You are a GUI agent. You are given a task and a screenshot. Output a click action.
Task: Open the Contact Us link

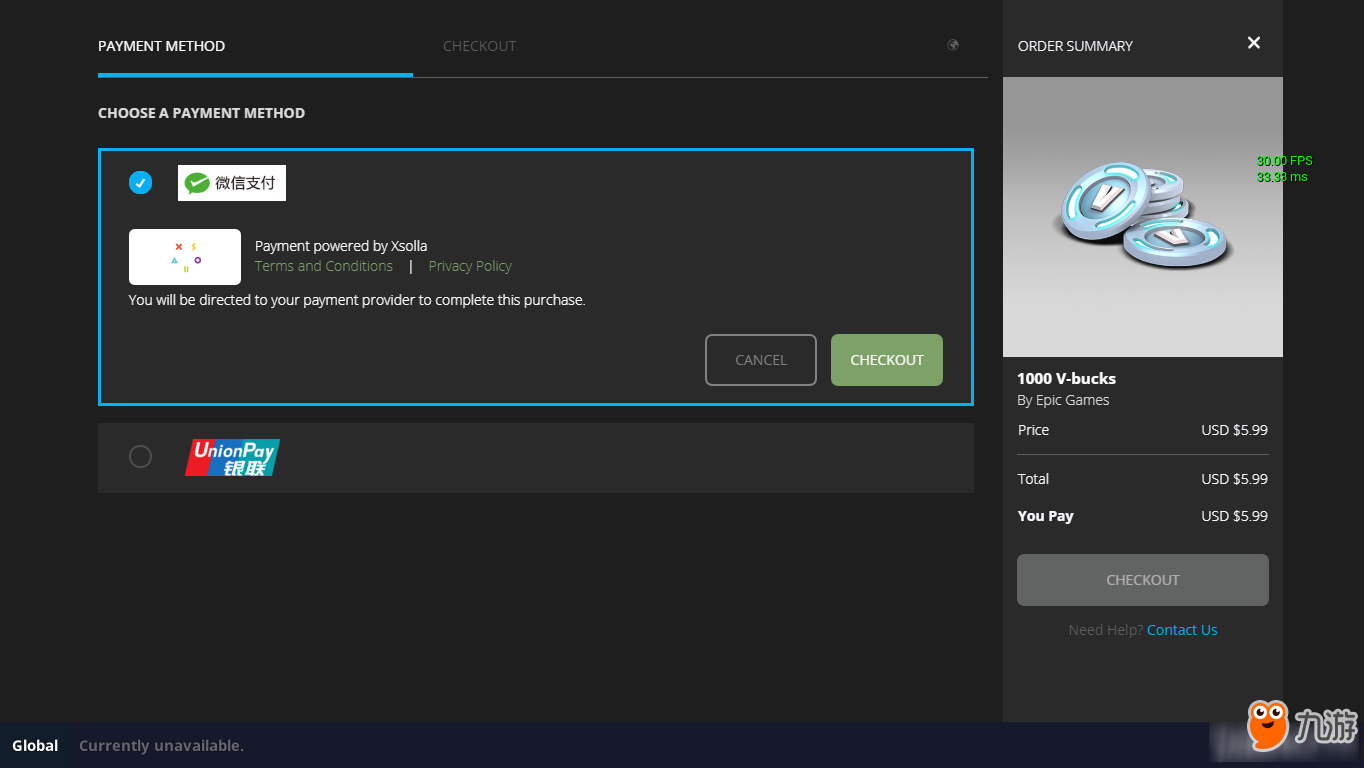pos(1182,630)
